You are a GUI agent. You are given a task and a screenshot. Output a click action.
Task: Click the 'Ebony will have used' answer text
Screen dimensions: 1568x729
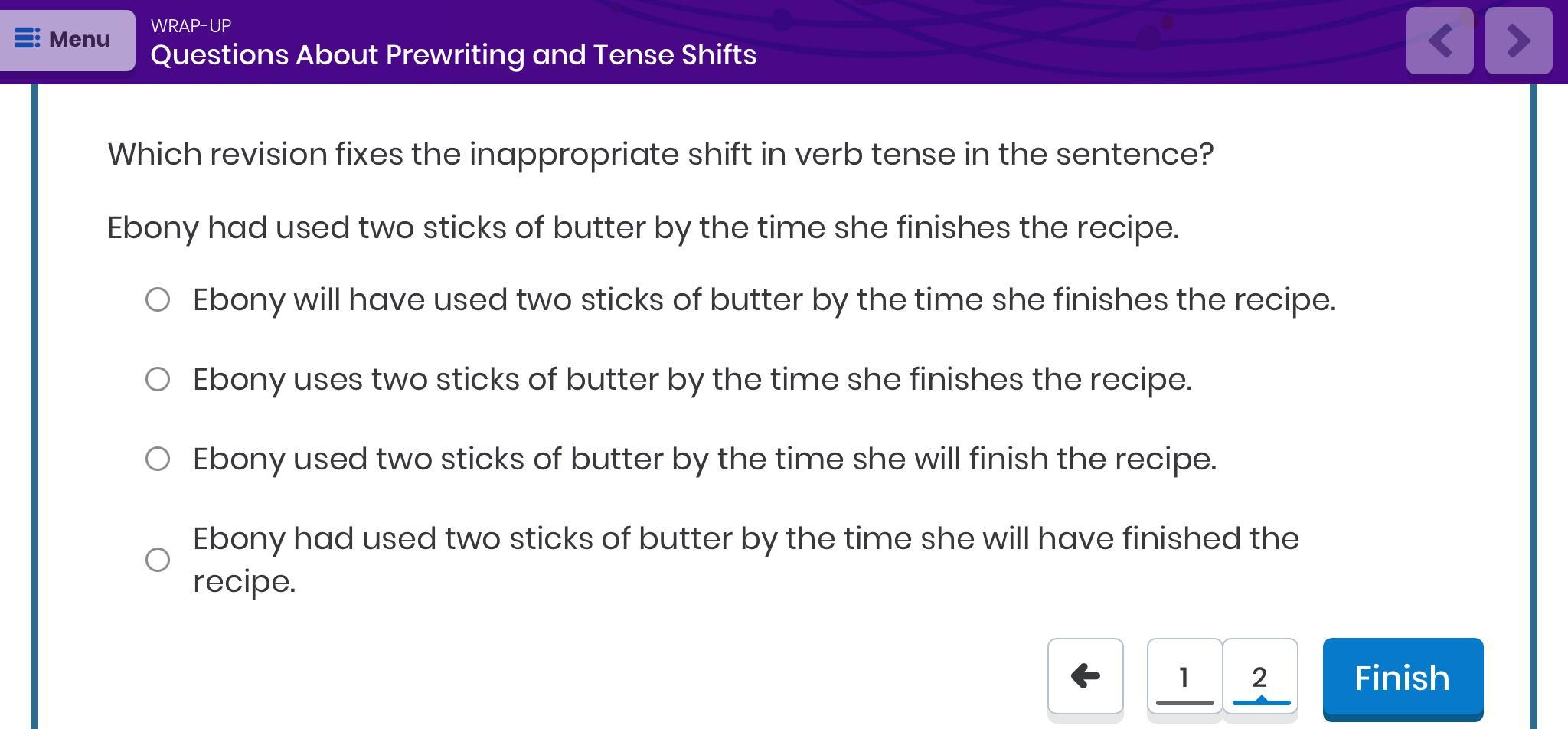pos(763,299)
